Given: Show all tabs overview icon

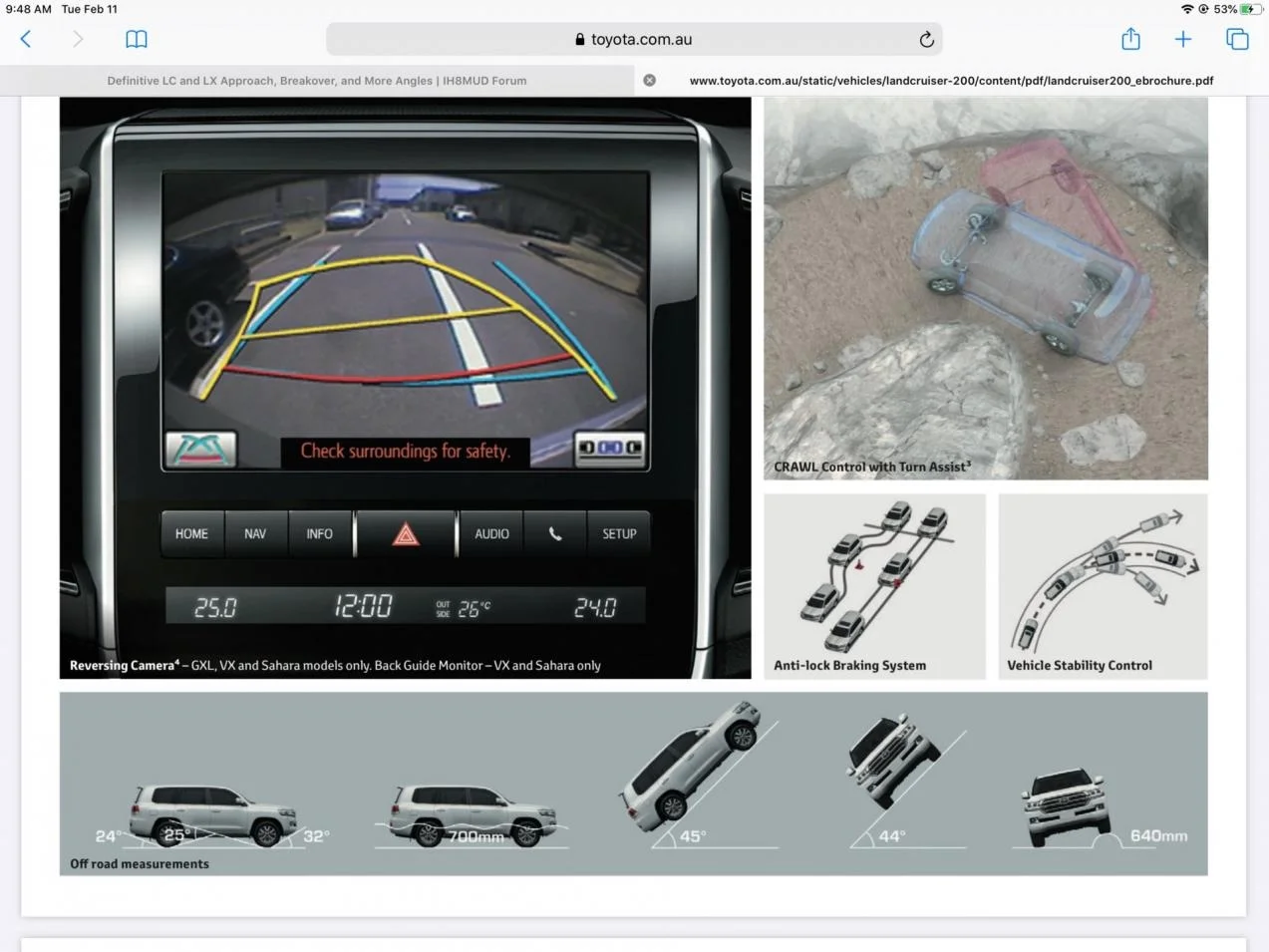Looking at the screenshot, I should [x=1237, y=39].
